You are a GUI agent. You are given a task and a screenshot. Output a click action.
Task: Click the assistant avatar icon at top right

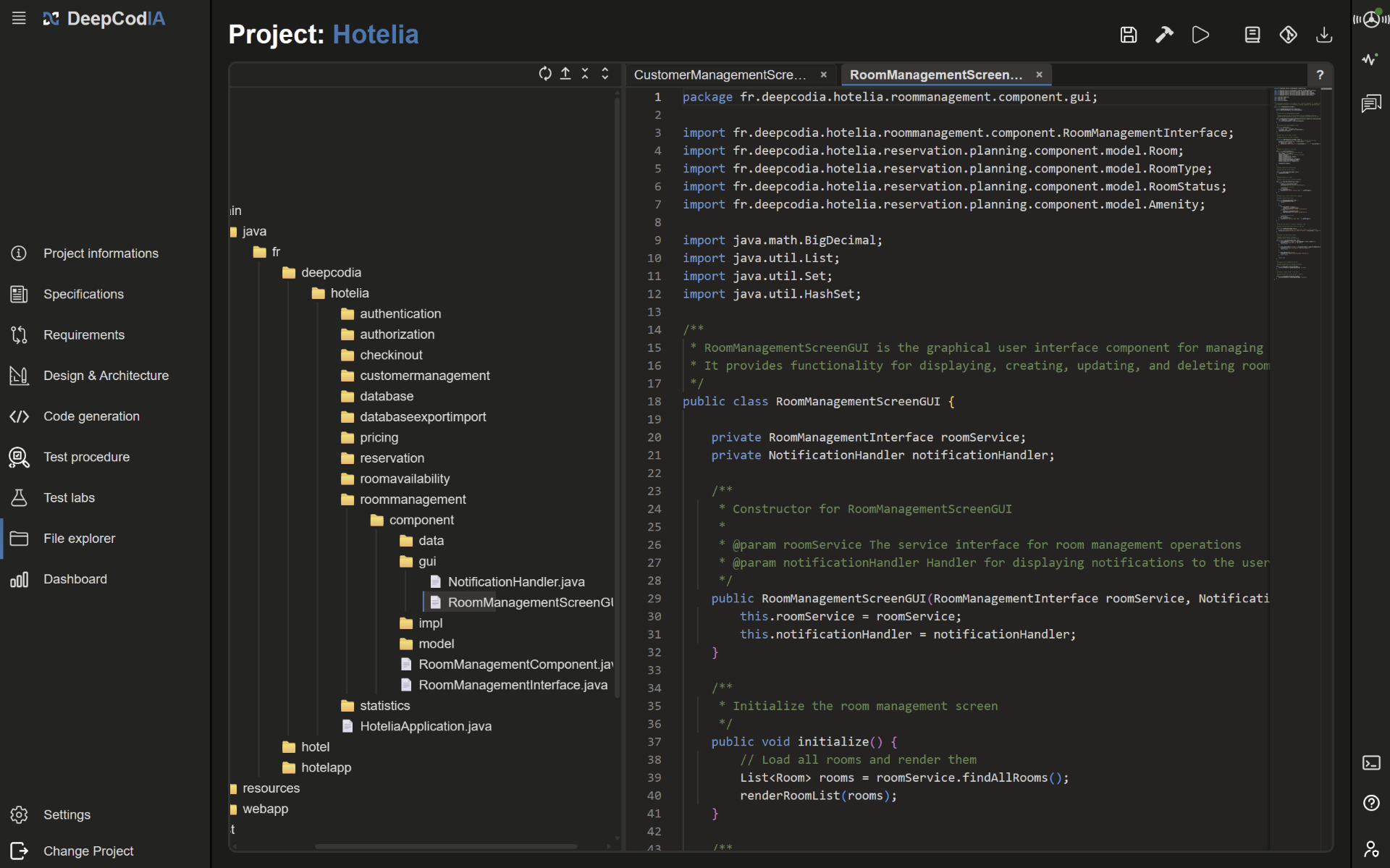click(1371, 19)
